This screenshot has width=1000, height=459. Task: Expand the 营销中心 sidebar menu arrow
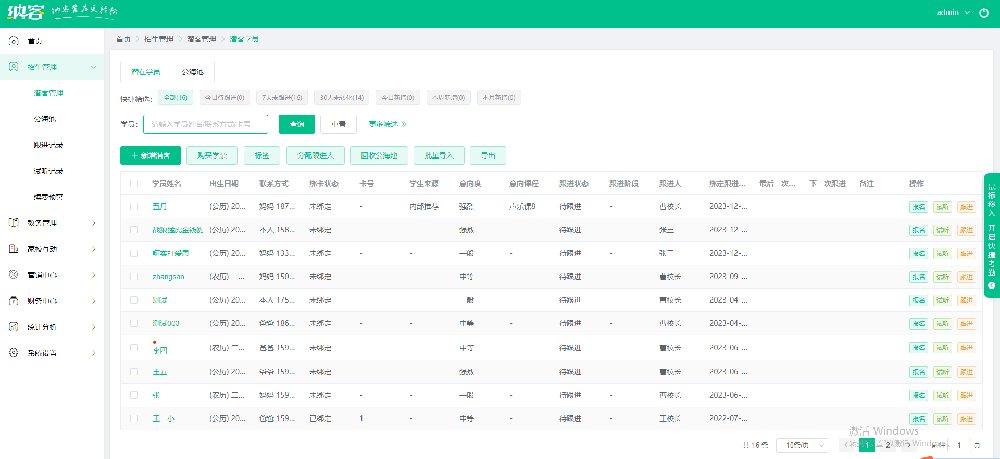click(94, 275)
